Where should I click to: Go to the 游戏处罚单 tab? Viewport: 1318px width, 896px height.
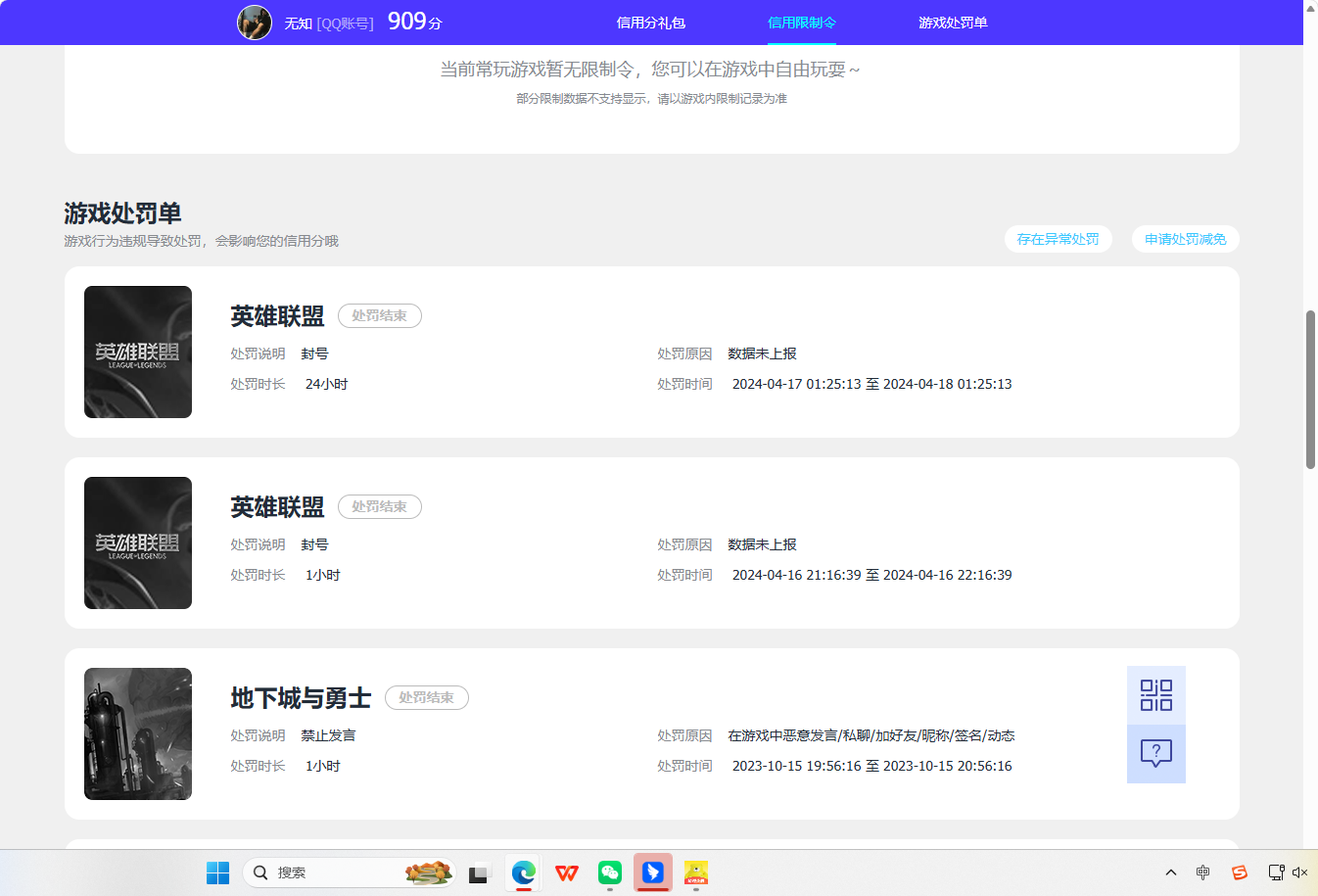(x=953, y=23)
